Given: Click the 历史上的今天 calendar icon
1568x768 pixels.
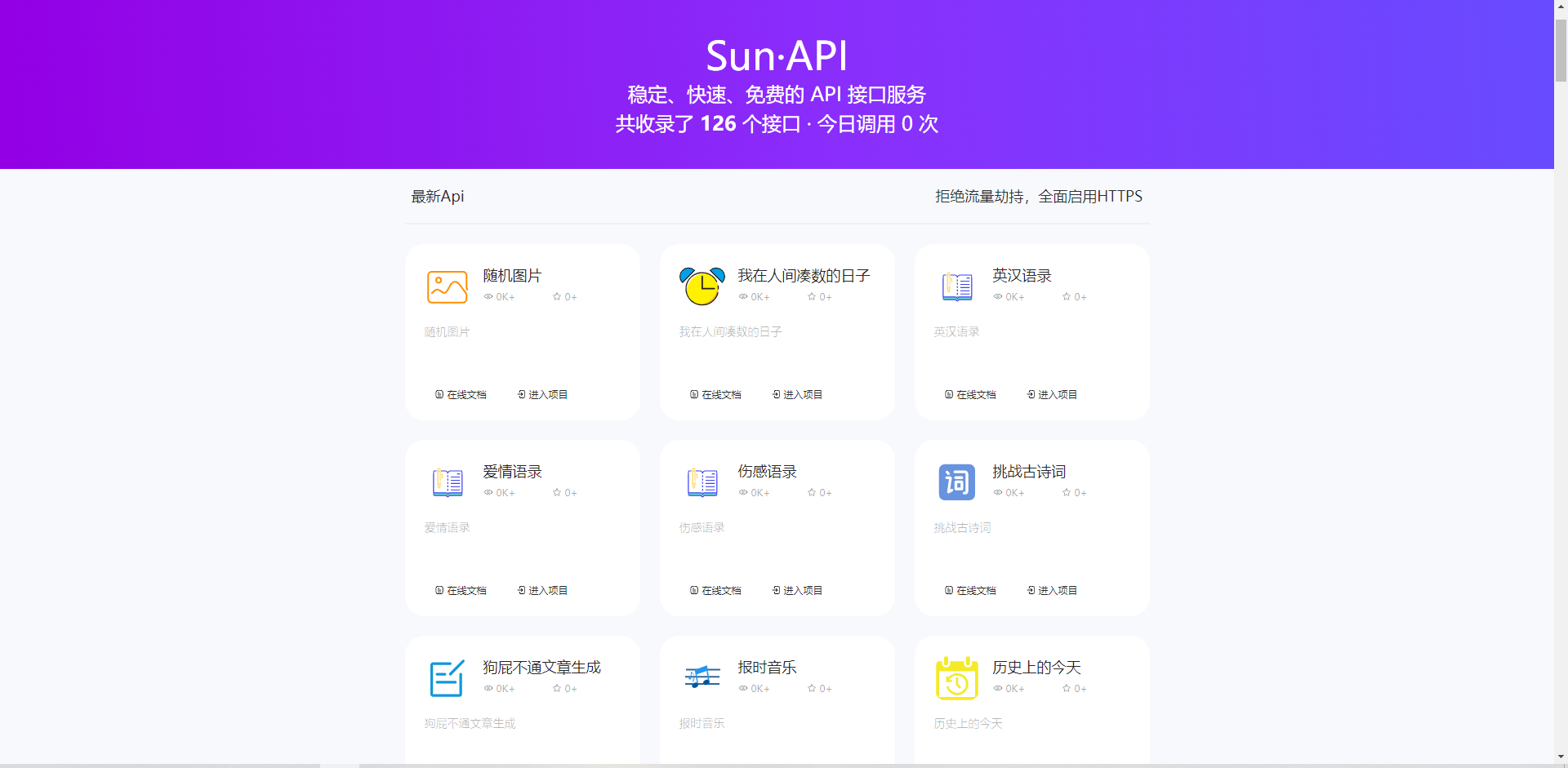Looking at the screenshot, I should (x=956, y=678).
